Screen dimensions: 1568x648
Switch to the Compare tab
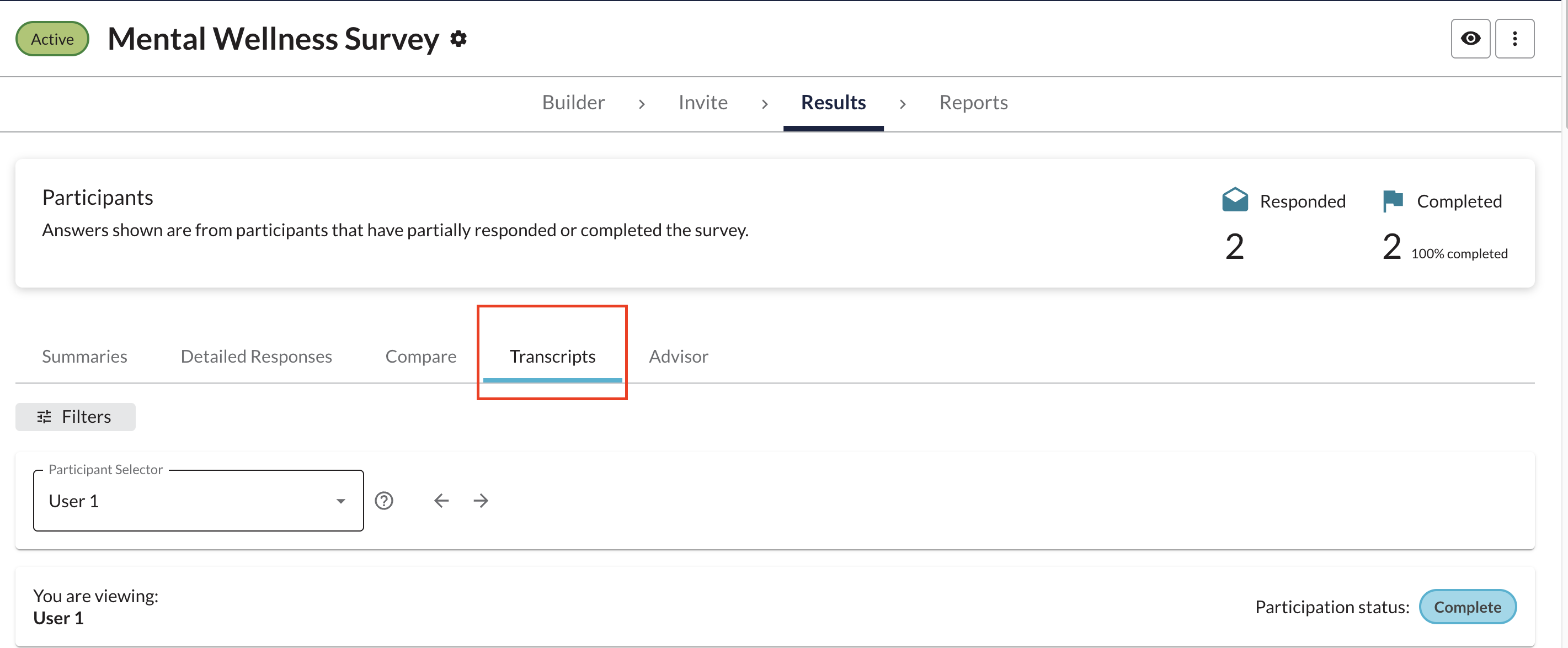[420, 356]
